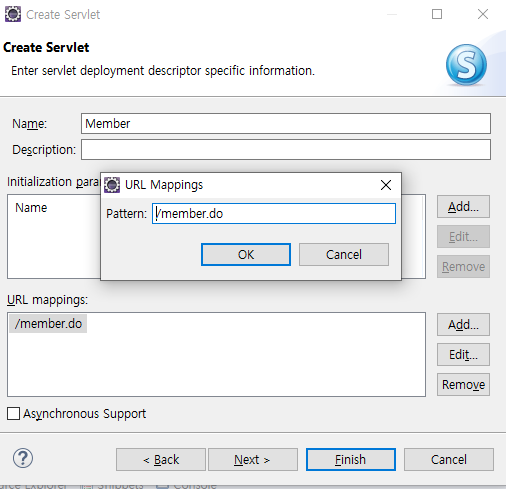Click Finish to create servlet

[x=351, y=460]
